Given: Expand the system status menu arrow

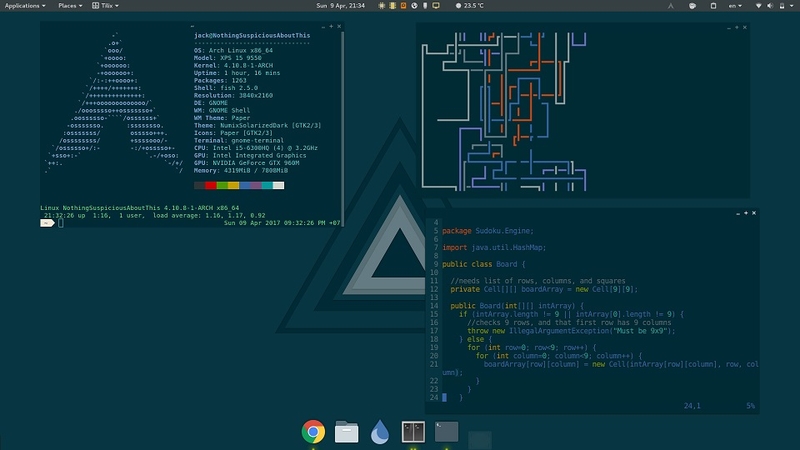Looking at the screenshot, I should pos(792,6).
